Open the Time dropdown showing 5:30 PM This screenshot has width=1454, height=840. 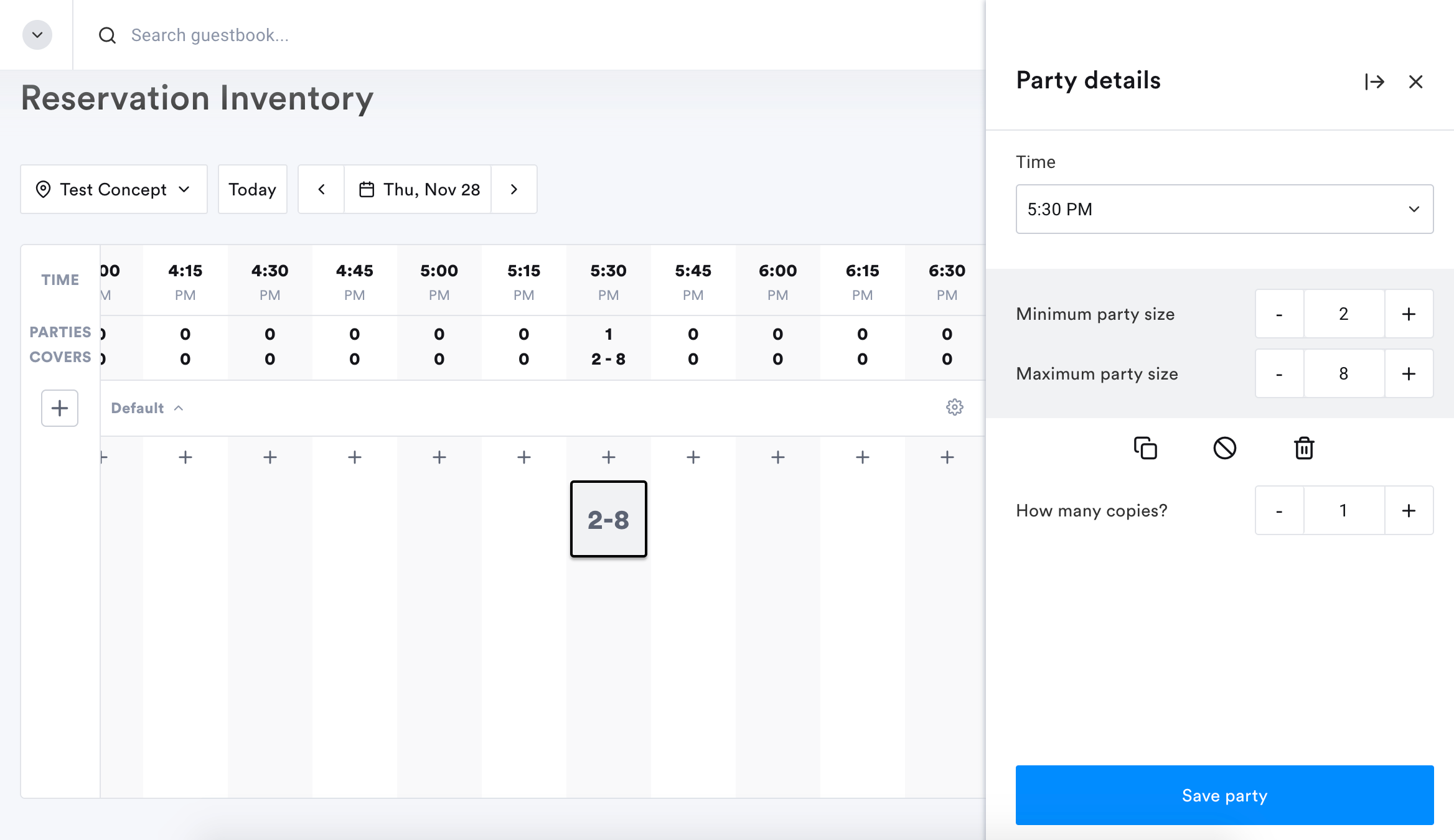point(1224,209)
